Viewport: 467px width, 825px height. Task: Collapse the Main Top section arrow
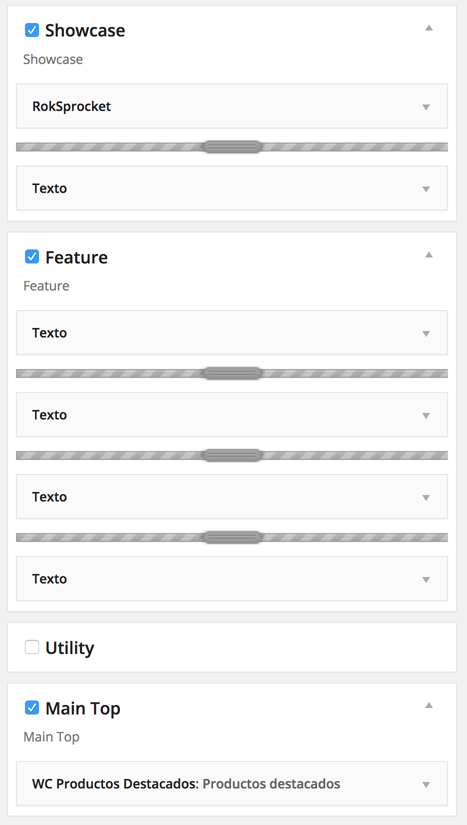429,706
